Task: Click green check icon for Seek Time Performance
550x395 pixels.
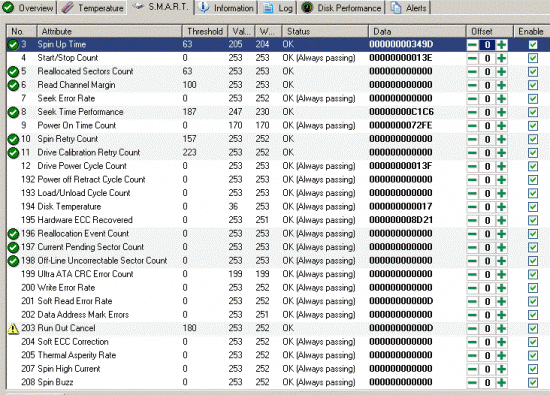Action: click(13, 112)
